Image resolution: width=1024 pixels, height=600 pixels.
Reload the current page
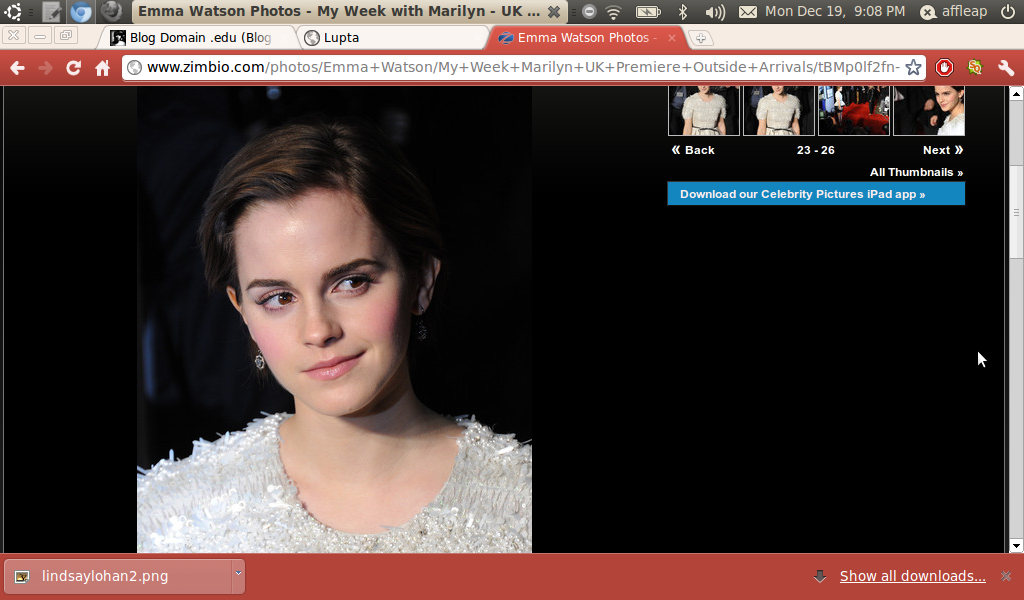click(73, 68)
